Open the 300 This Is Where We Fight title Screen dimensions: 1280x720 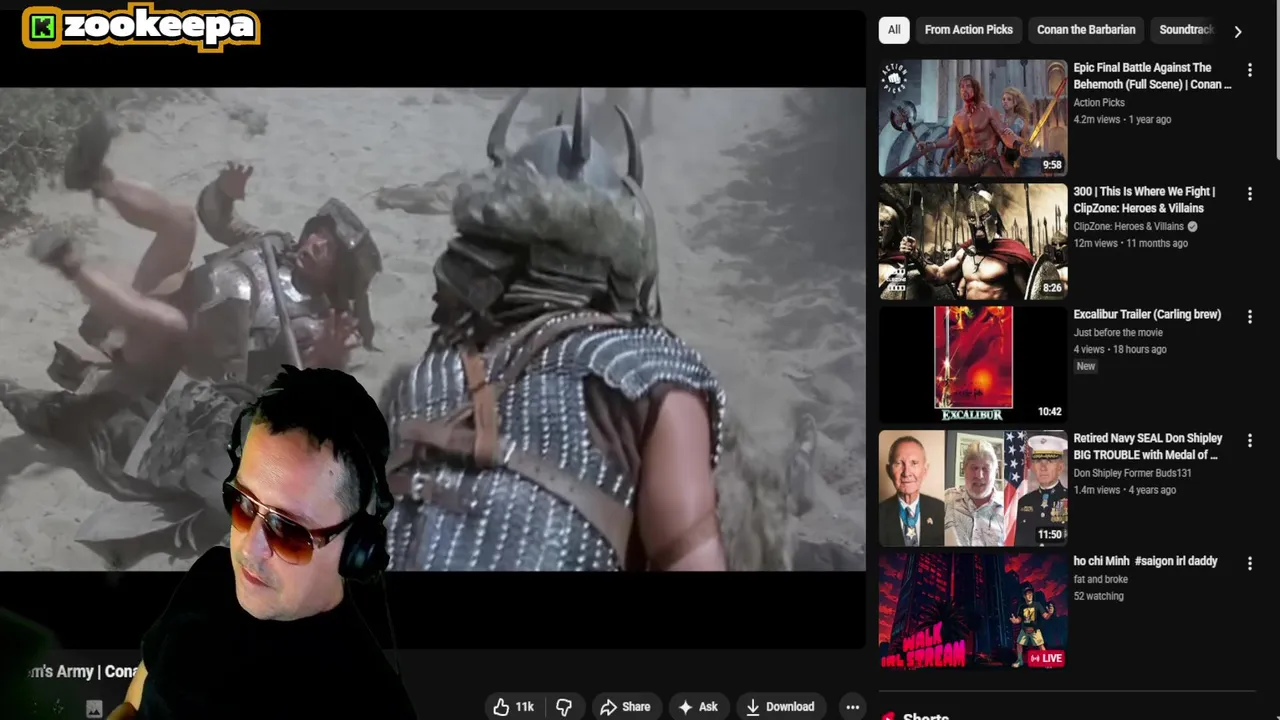[1144, 199]
